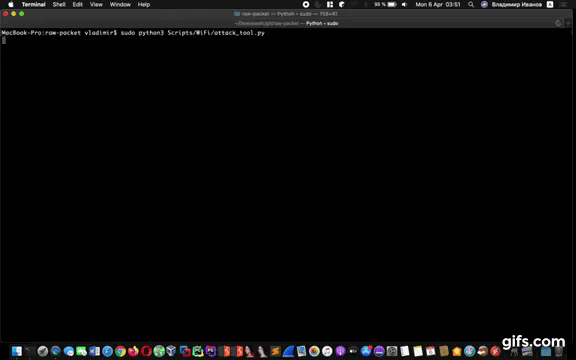Image resolution: width=576 pixels, height=360 pixels.
Task: Open Launchpad rocket in the Dock
Action: coord(43,351)
